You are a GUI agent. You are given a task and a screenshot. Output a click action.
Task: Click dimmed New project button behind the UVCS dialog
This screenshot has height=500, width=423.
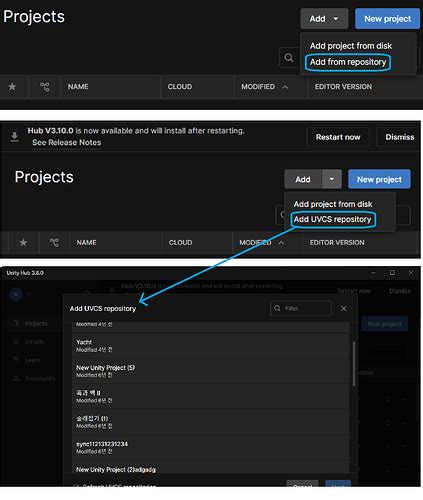coord(384,324)
